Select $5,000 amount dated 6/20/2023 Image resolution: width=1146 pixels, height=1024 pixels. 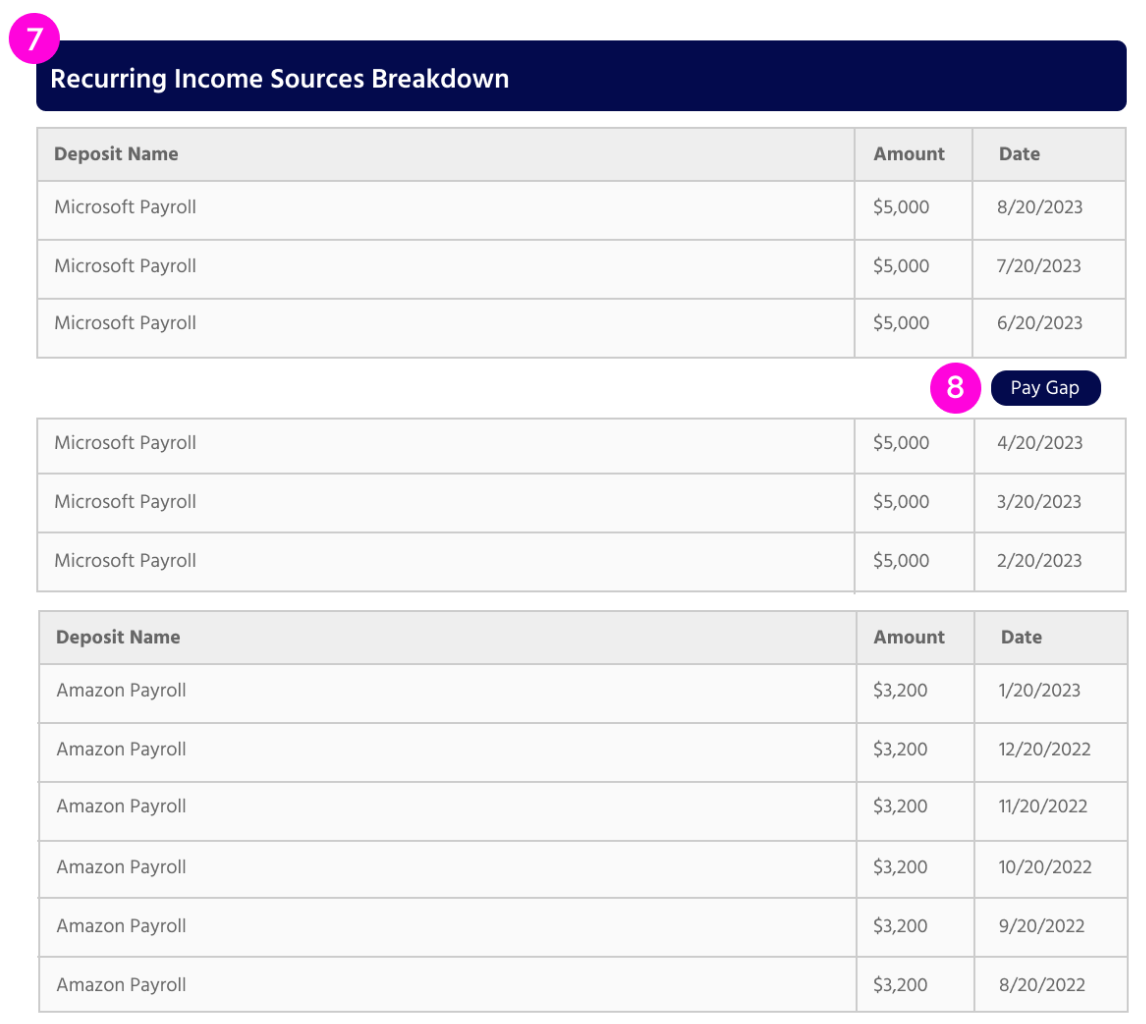[x=901, y=323]
